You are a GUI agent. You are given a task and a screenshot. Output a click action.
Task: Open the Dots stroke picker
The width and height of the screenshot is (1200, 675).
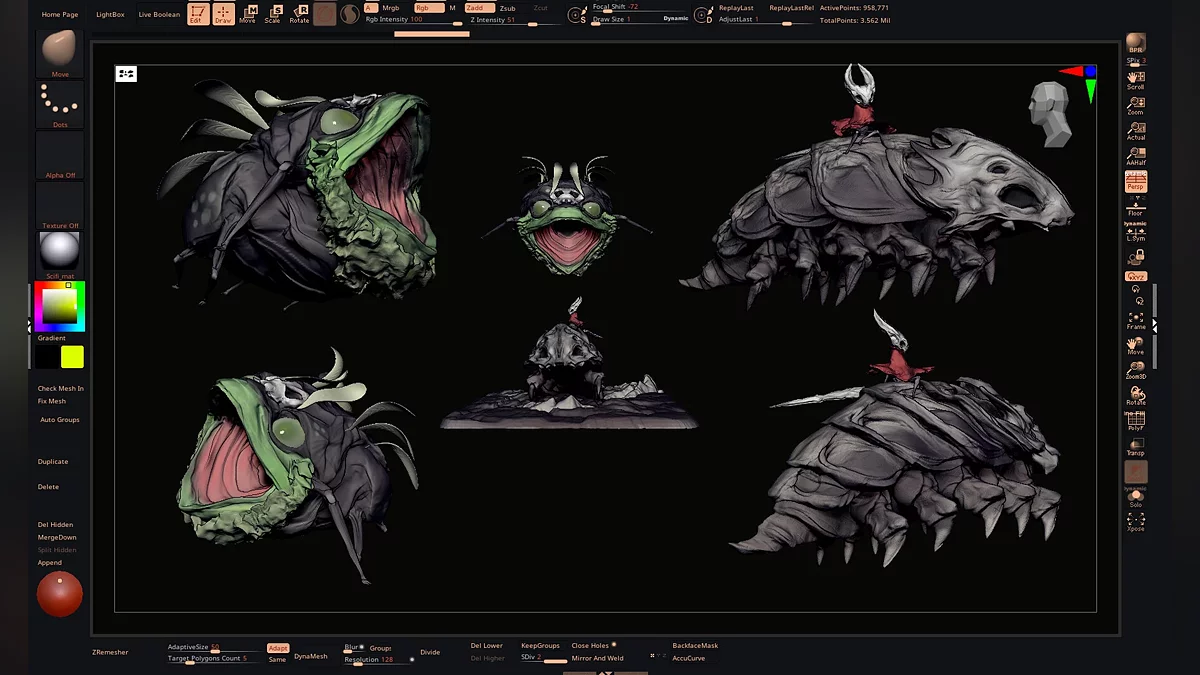[x=60, y=105]
